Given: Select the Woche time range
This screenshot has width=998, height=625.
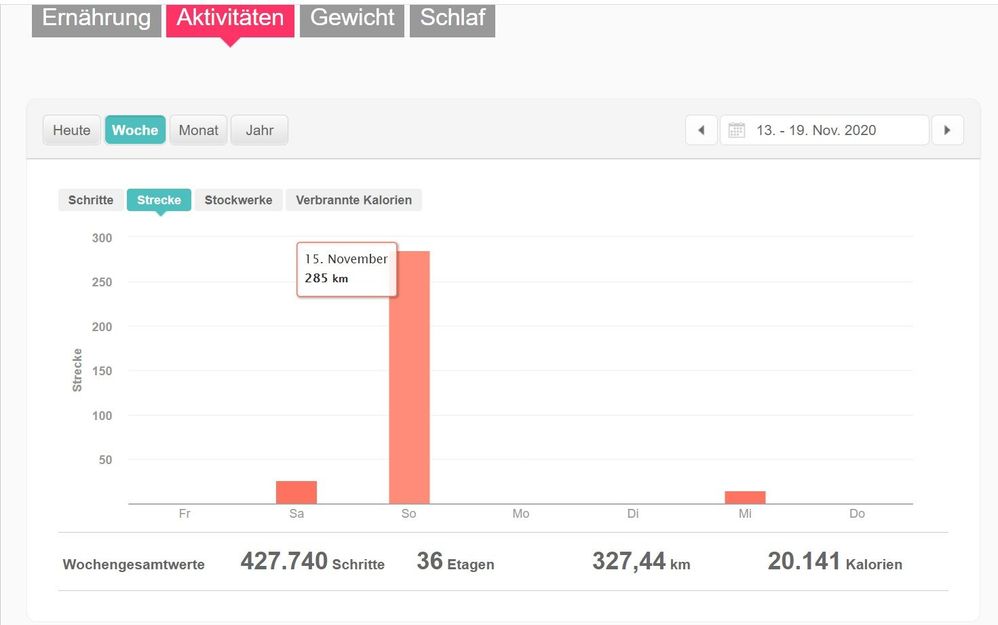Looking at the screenshot, I should tap(135, 130).
